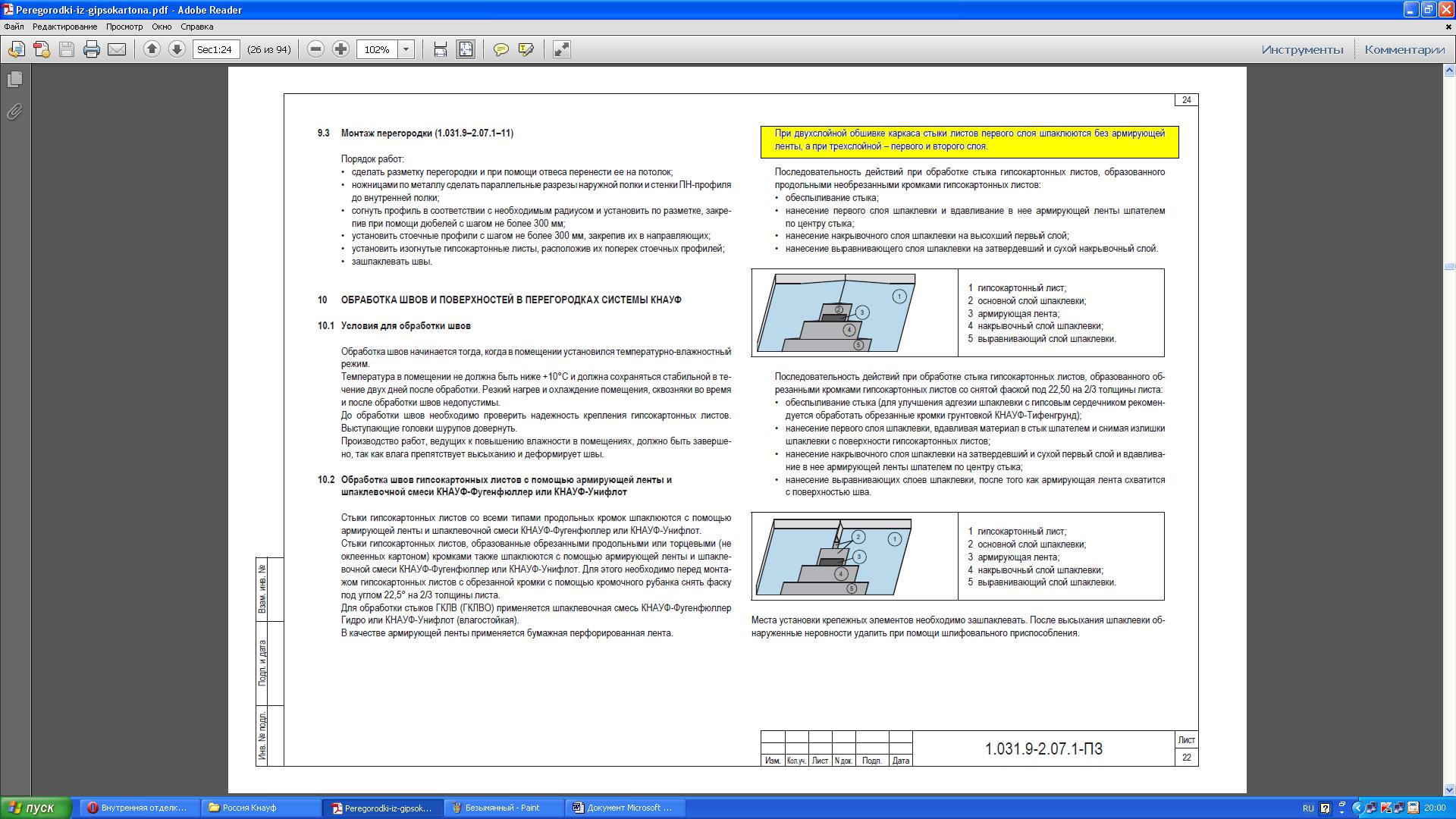
Task: Click the page number input field
Action: point(216,49)
